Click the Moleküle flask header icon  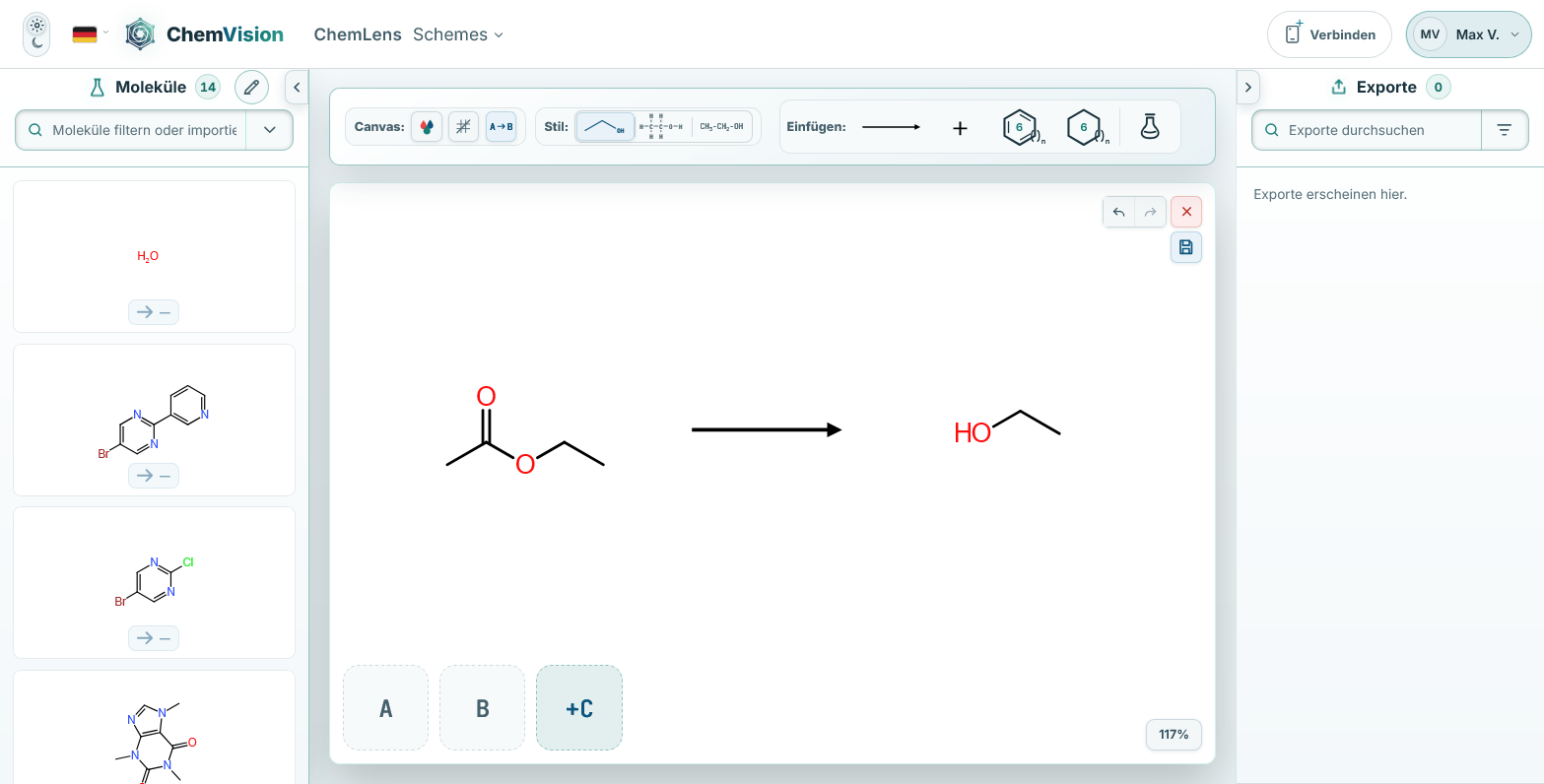pyautogui.click(x=97, y=87)
